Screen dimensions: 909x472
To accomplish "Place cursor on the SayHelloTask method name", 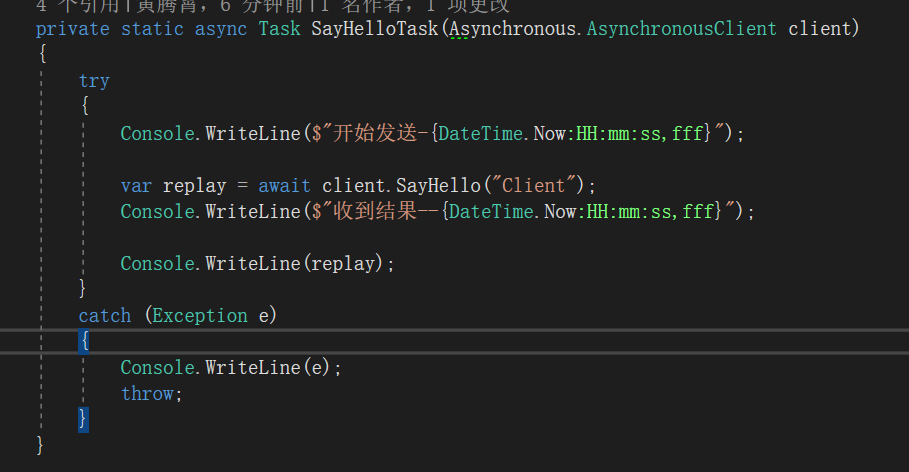I will coord(376,28).
